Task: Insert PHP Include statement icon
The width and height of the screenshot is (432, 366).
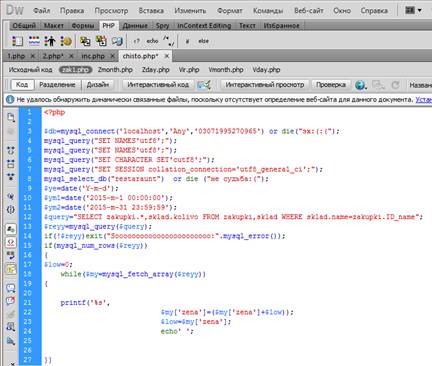Action: click(85, 41)
